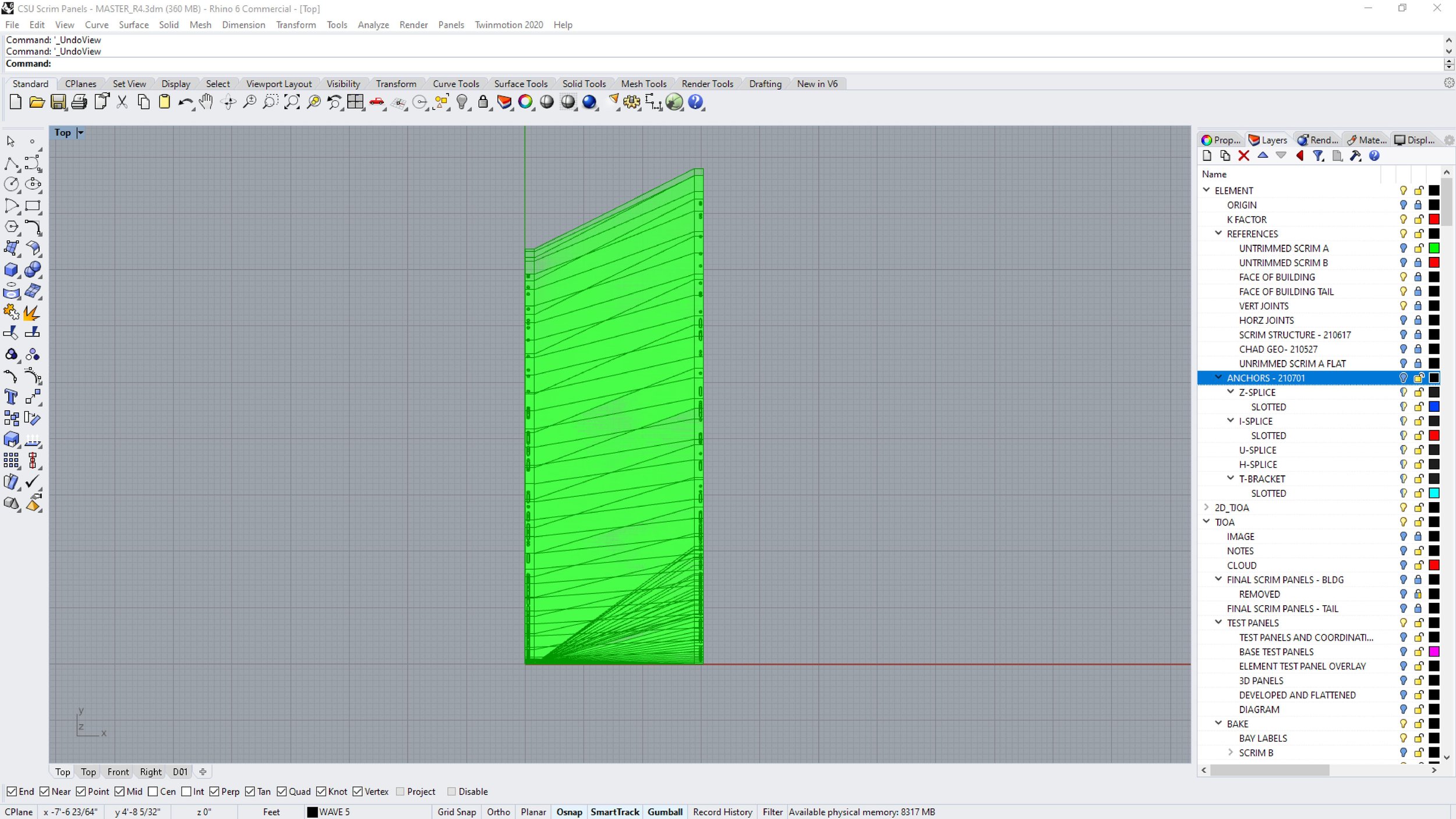This screenshot has width=1456, height=819.
Task: Toggle visibility bulb of K FACTOR layer
Action: 1404,220
